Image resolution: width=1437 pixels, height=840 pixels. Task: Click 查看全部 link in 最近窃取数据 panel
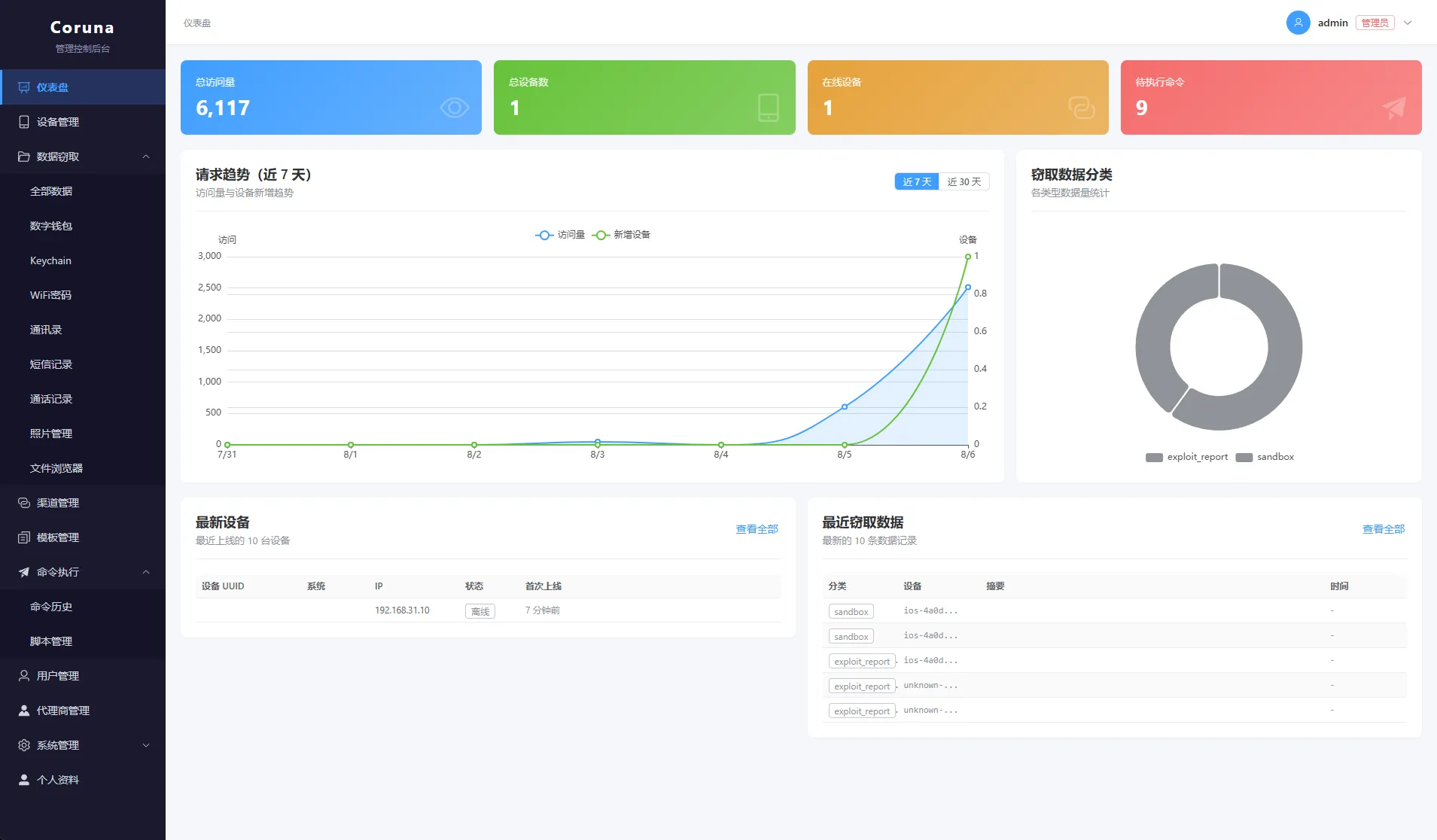1384,529
